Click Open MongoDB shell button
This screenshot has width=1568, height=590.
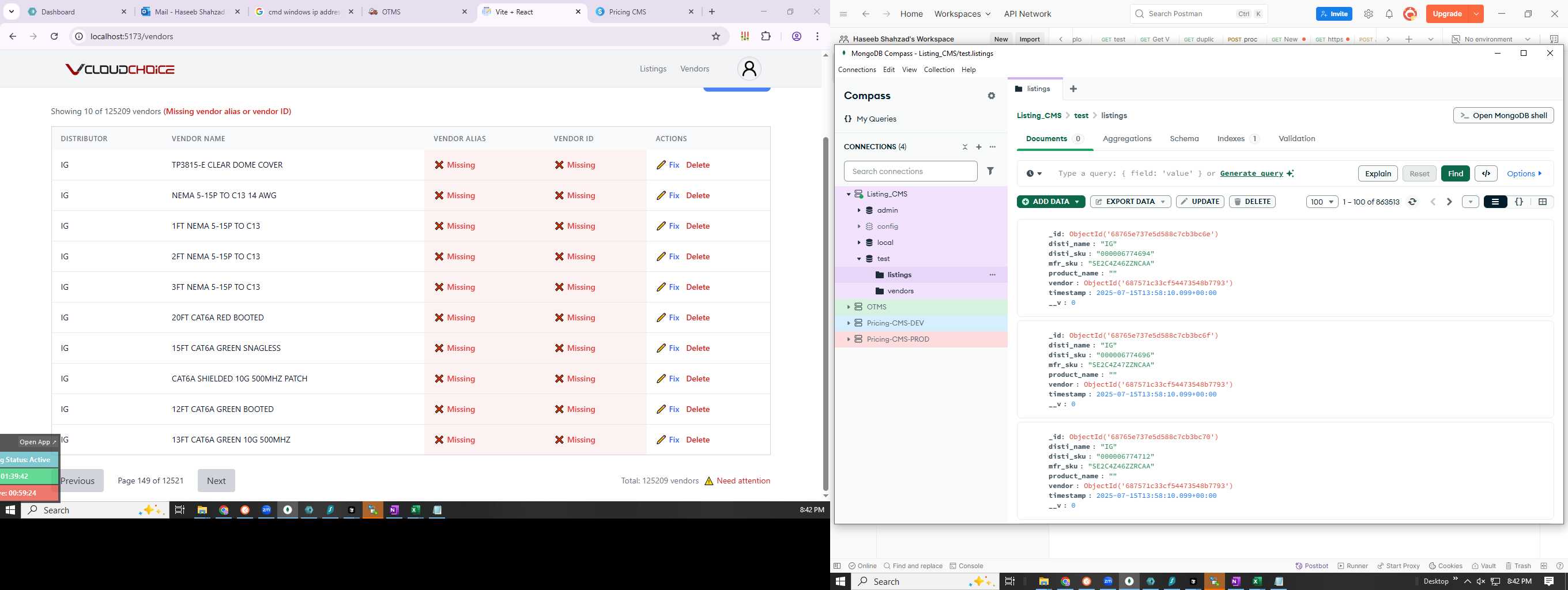(x=1503, y=116)
